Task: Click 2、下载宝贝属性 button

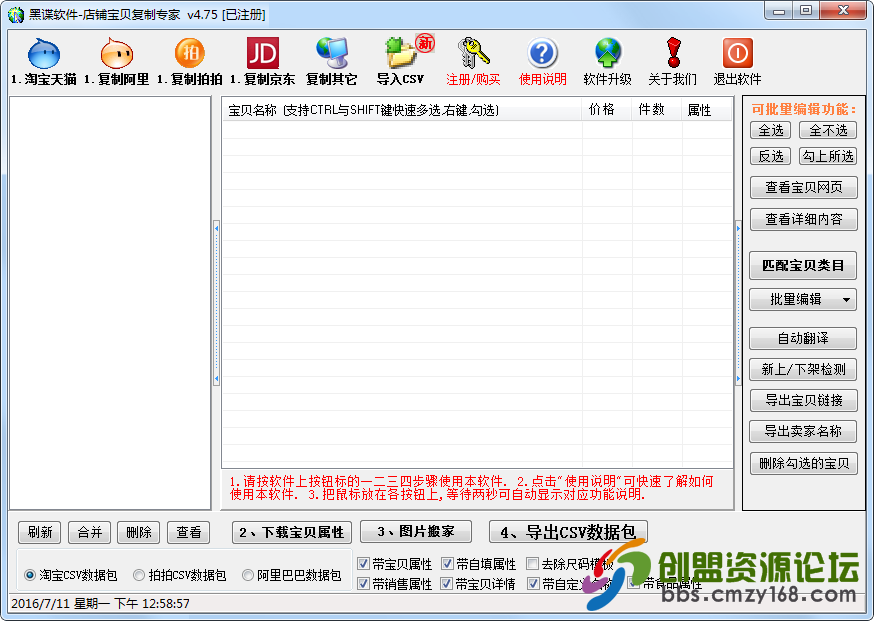Action: coord(292,532)
